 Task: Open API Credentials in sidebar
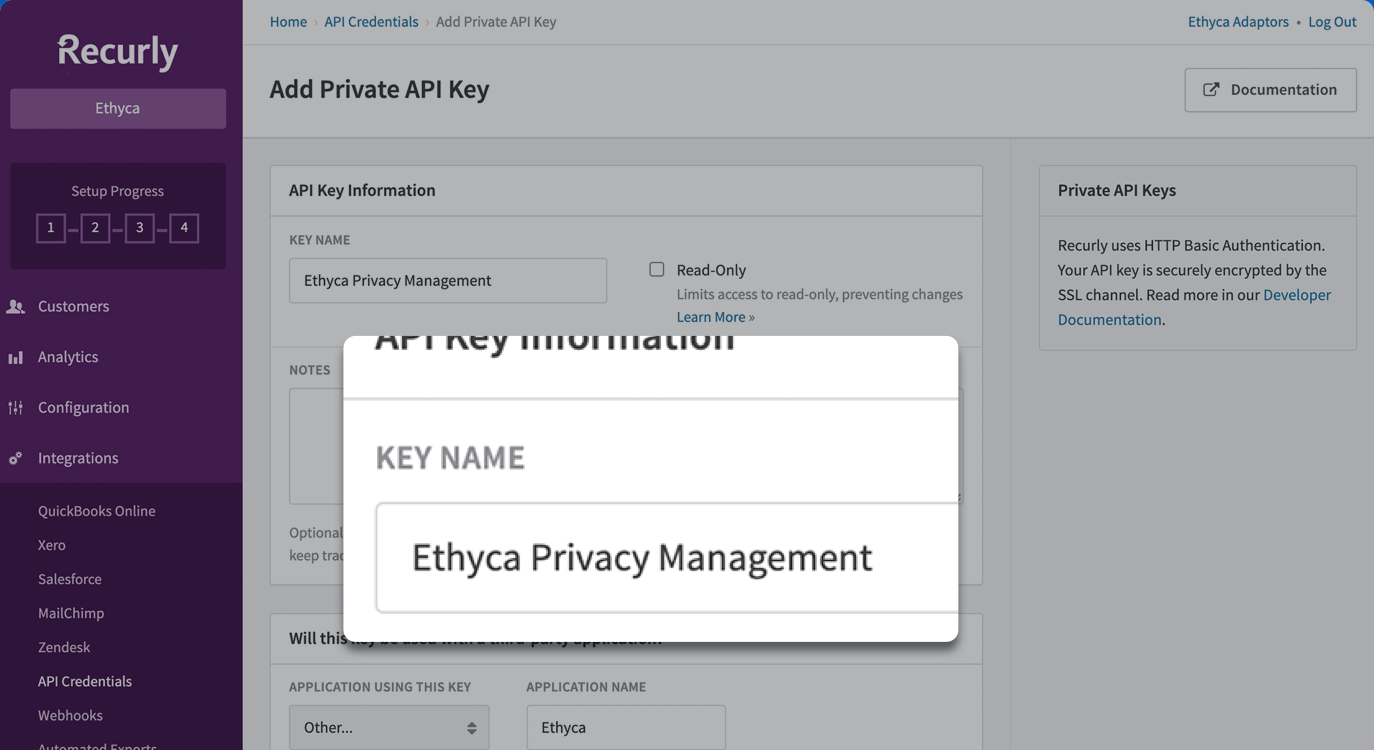[x=85, y=681]
